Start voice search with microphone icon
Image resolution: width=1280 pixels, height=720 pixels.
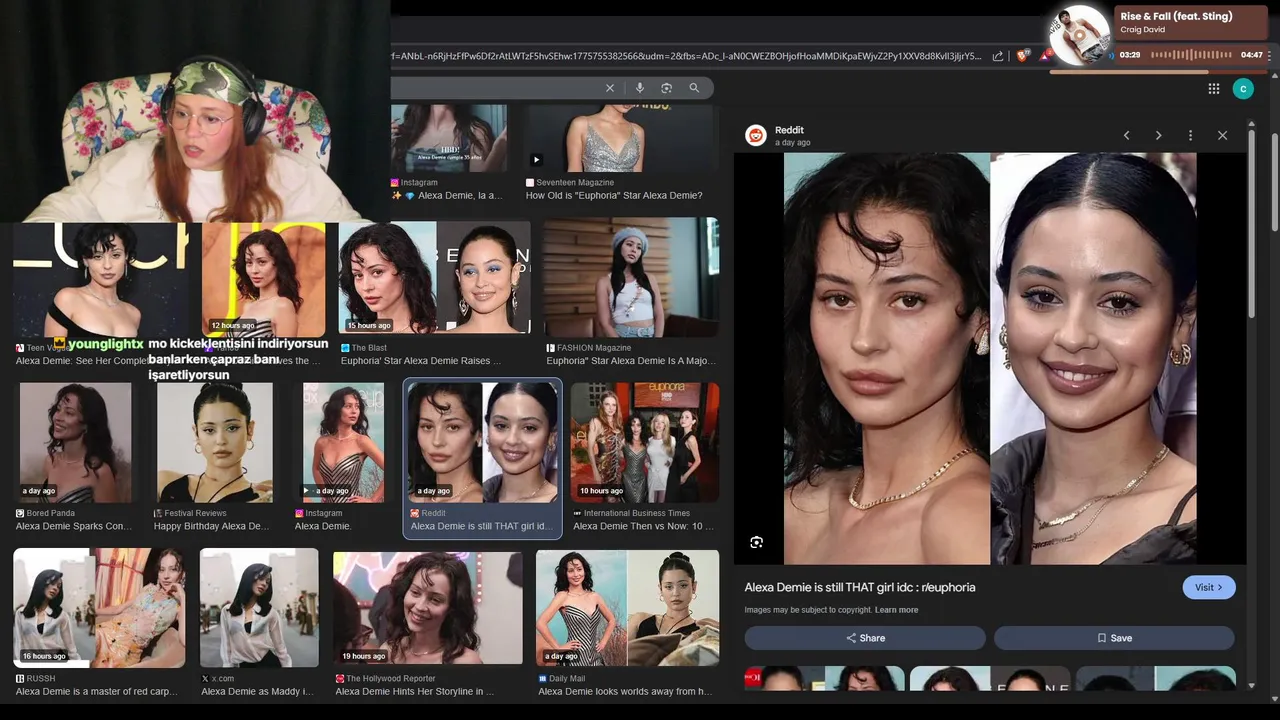click(x=640, y=88)
